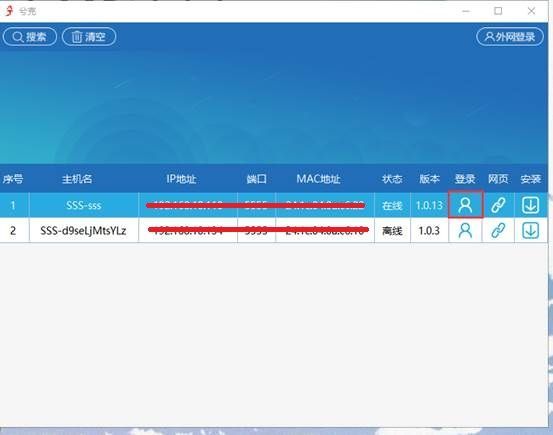Click the 版本 column header
The width and height of the screenshot is (553, 435).
[429, 179]
